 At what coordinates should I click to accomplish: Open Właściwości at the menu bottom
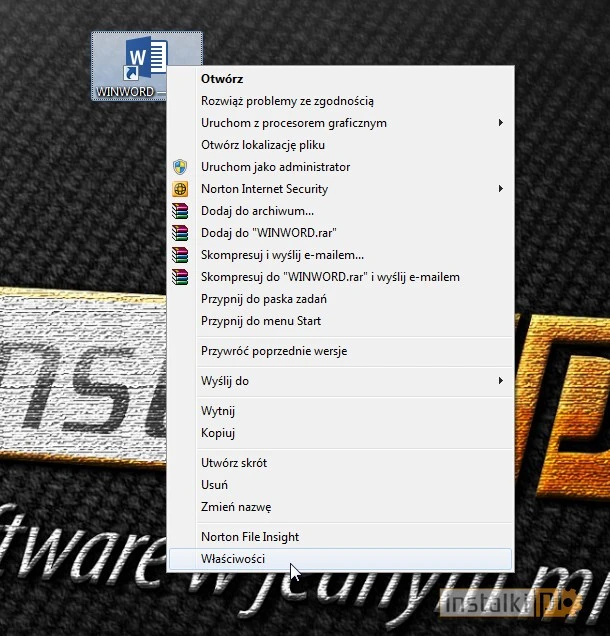(x=233, y=559)
